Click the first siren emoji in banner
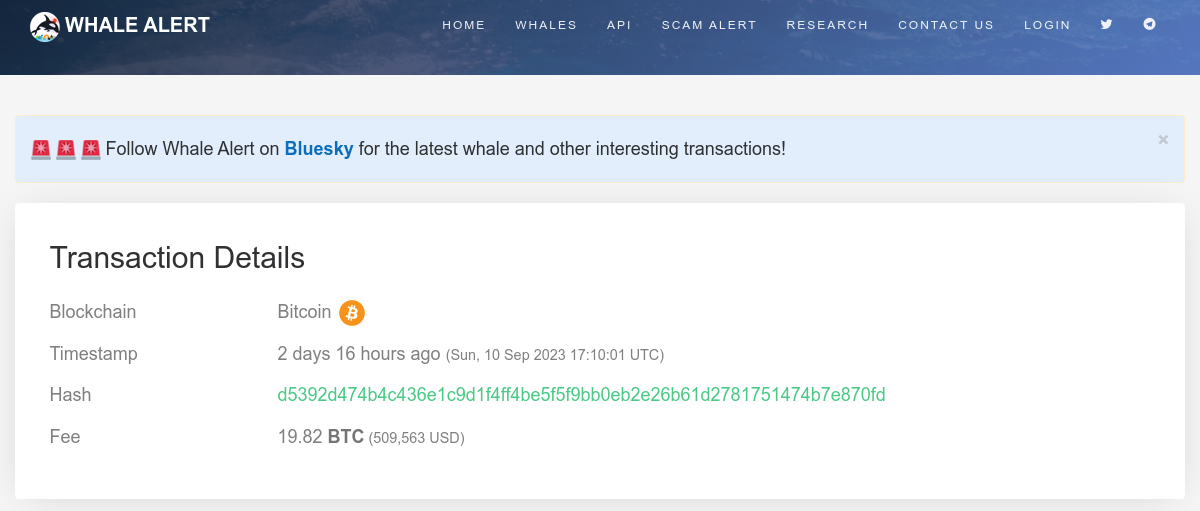This screenshot has height=511, width=1200. coord(41,149)
